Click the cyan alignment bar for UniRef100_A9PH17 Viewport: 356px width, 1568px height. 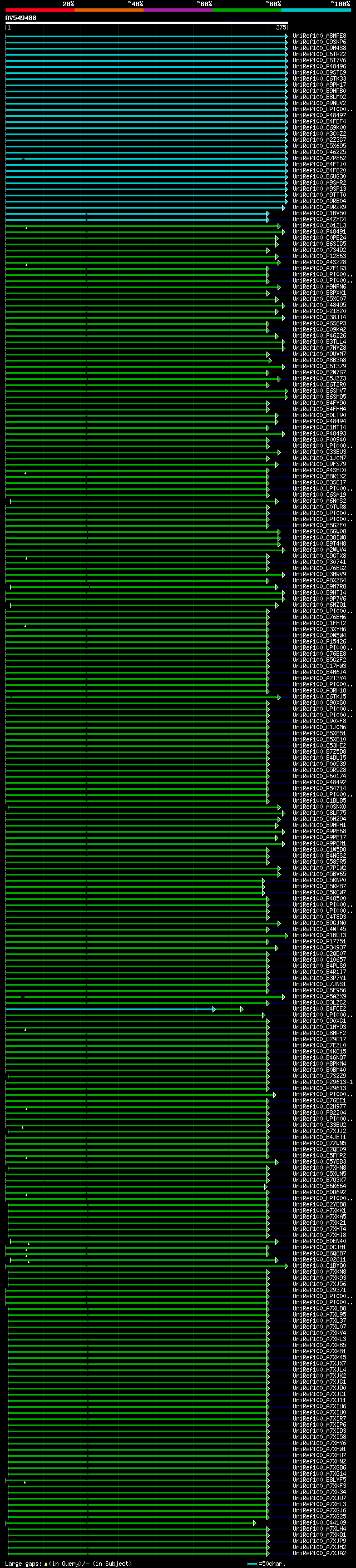tap(147, 85)
